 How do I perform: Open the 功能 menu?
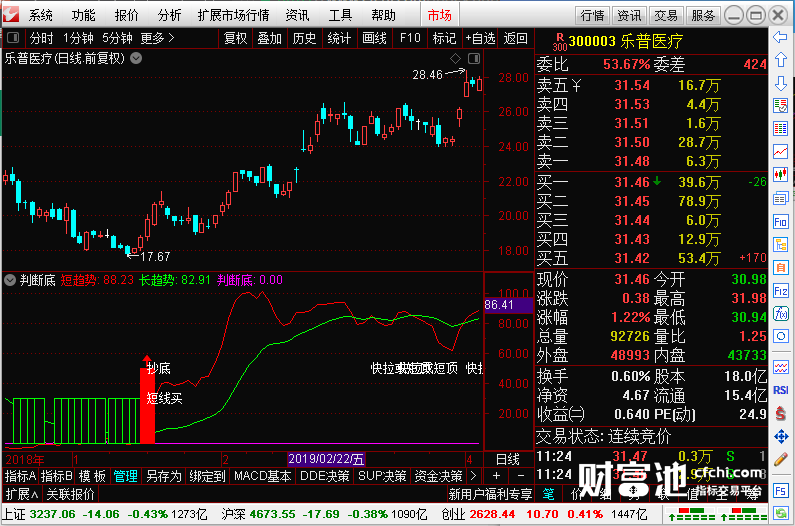tap(83, 15)
